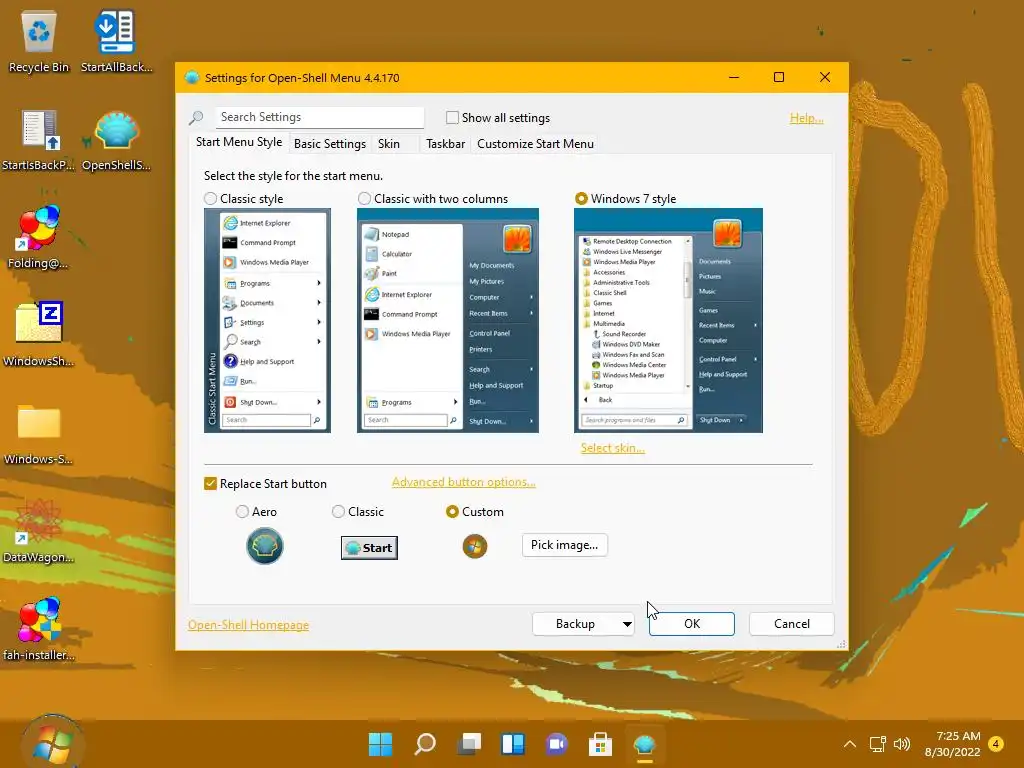This screenshot has width=1024, height=768.
Task: Click the custom Windows orb button image
Action: [x=475, y=546]
